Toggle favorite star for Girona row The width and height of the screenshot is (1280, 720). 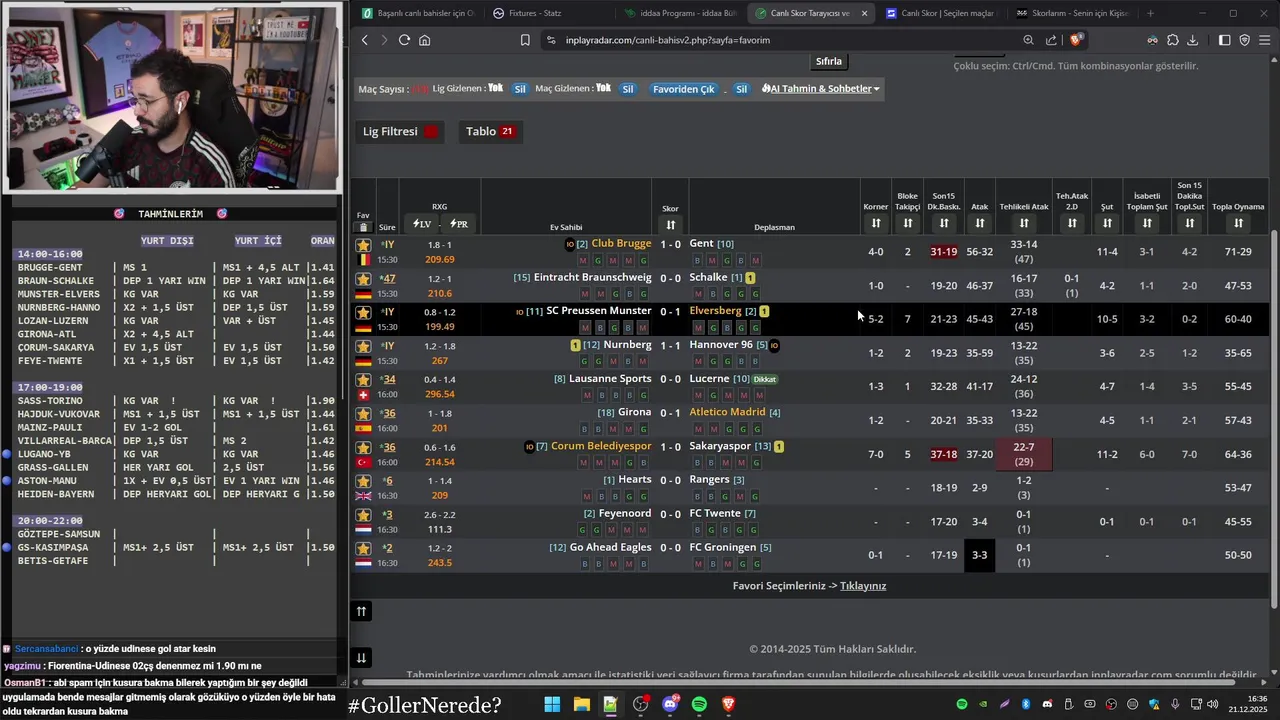[x=363, y=414]
